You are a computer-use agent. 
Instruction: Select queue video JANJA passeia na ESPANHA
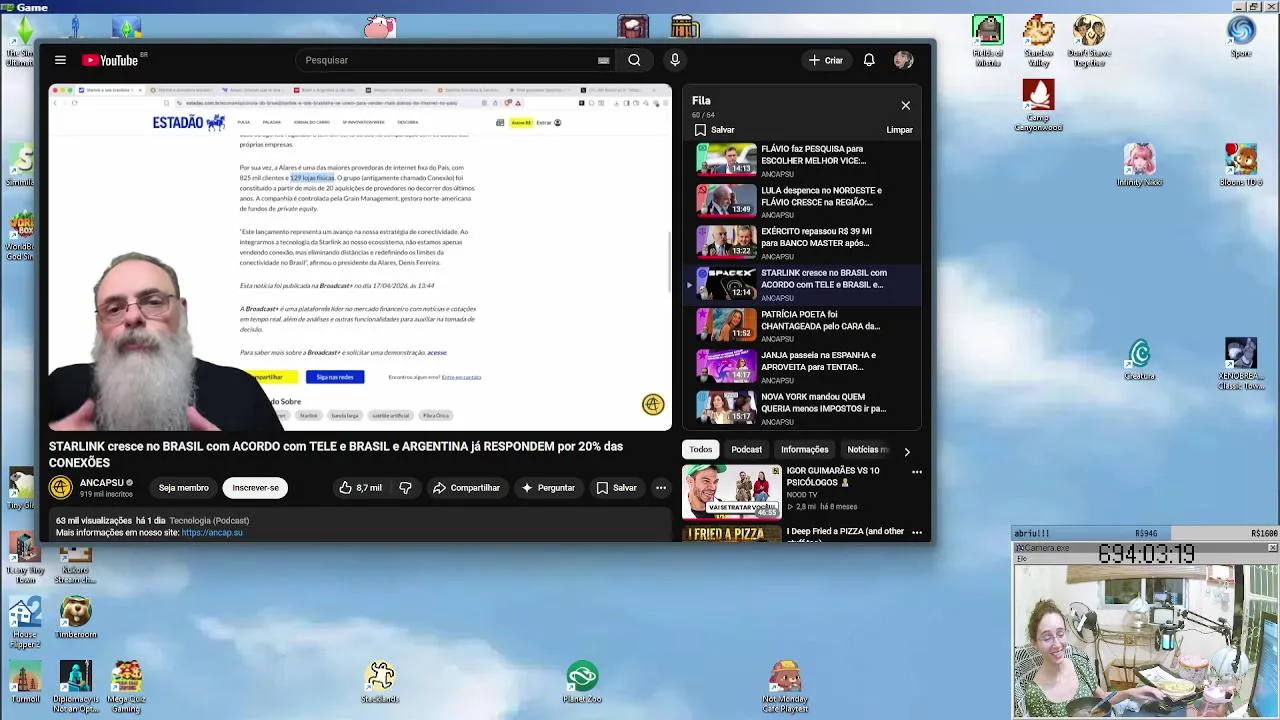pyautogui.click(x=804, y=366)
